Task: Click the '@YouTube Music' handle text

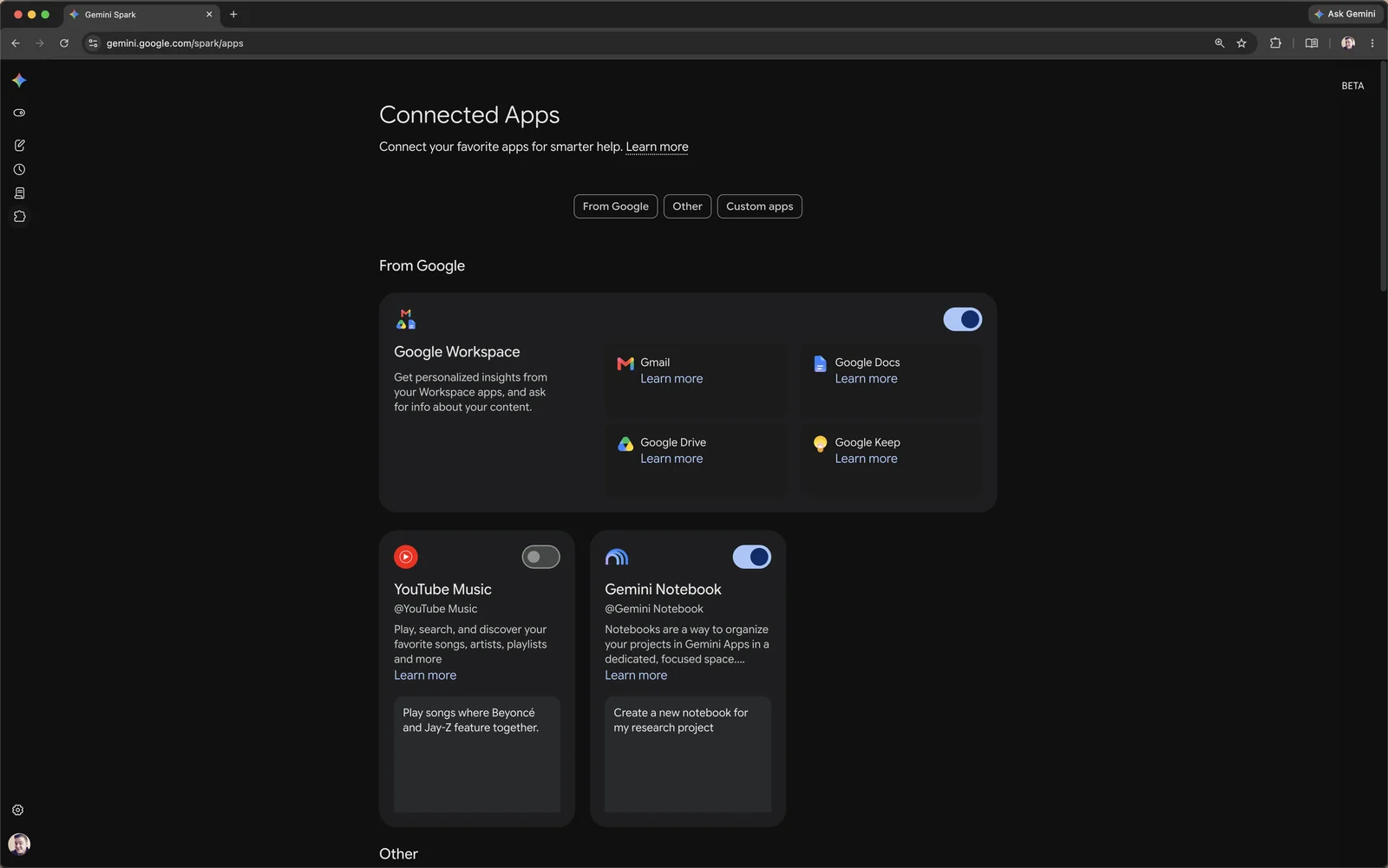Action: click(435, 609)
